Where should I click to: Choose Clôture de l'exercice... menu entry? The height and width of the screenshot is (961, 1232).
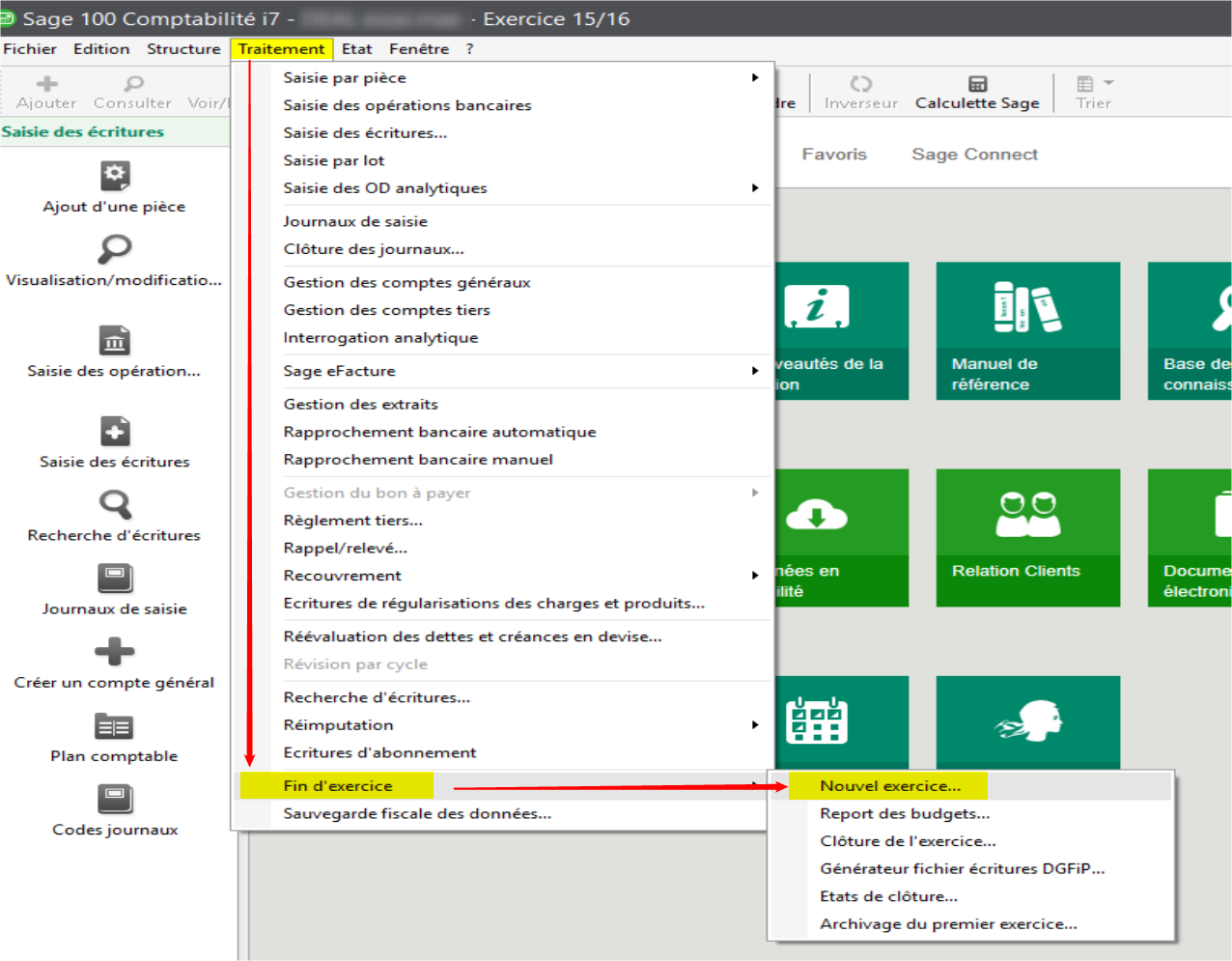908,841
